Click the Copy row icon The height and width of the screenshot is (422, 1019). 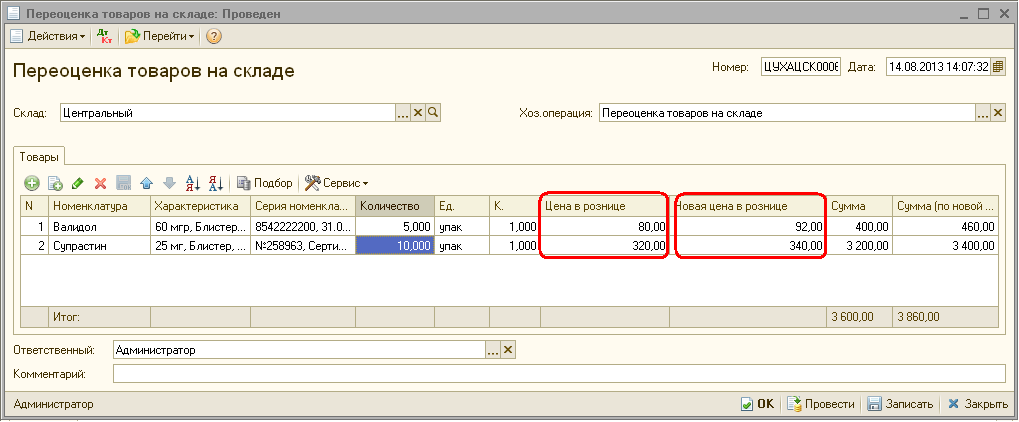(55, 183)
